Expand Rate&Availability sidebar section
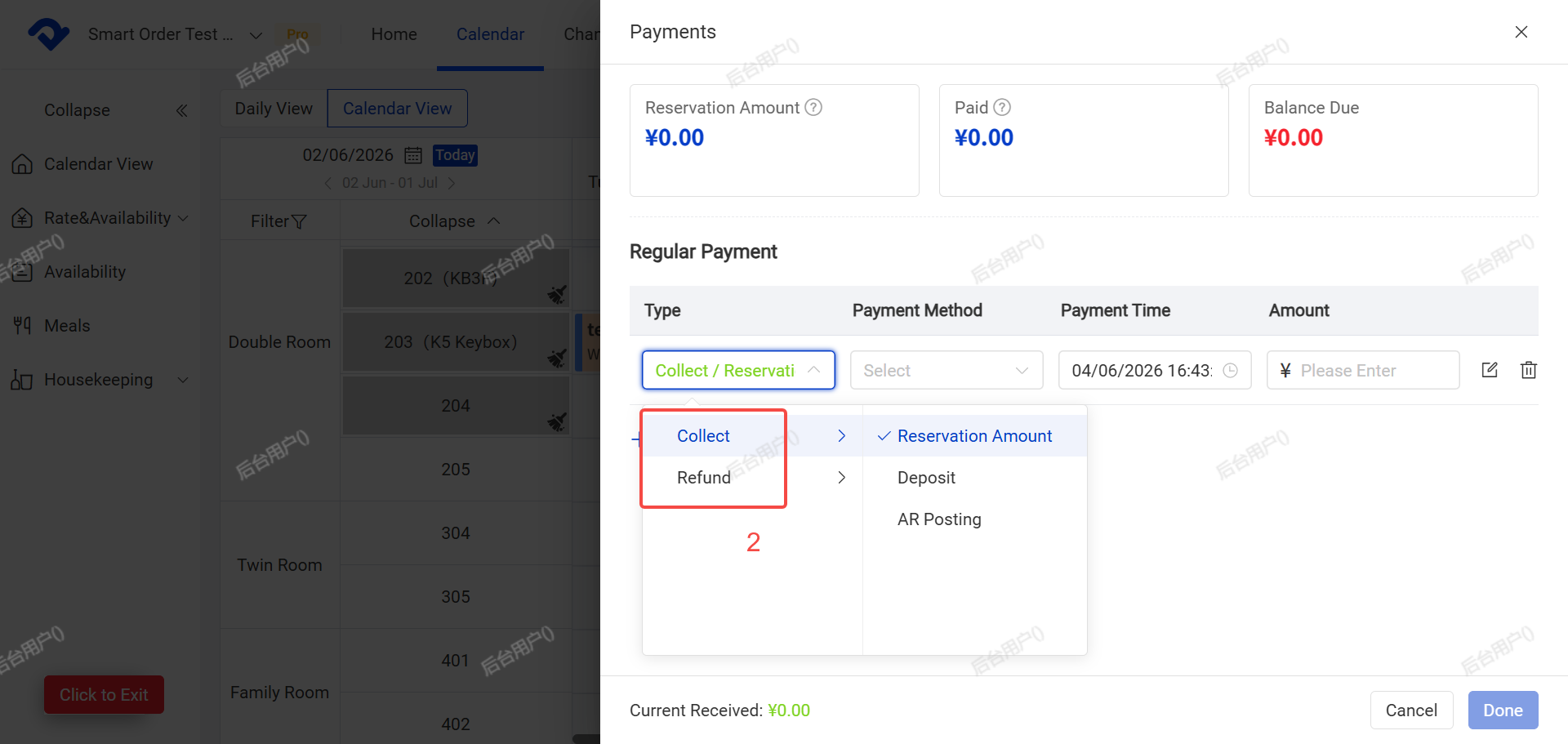 (183, 218)
